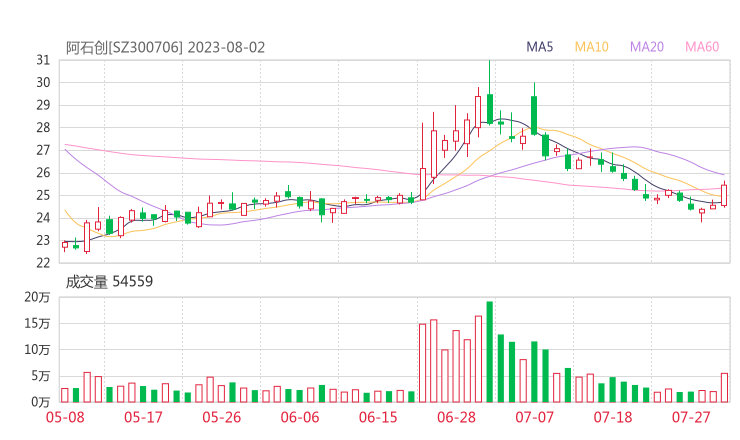Click the 成交量 54559 volume label
Image resolution: width=740 pixels, height=440 pixels.
tap(109, 282)
